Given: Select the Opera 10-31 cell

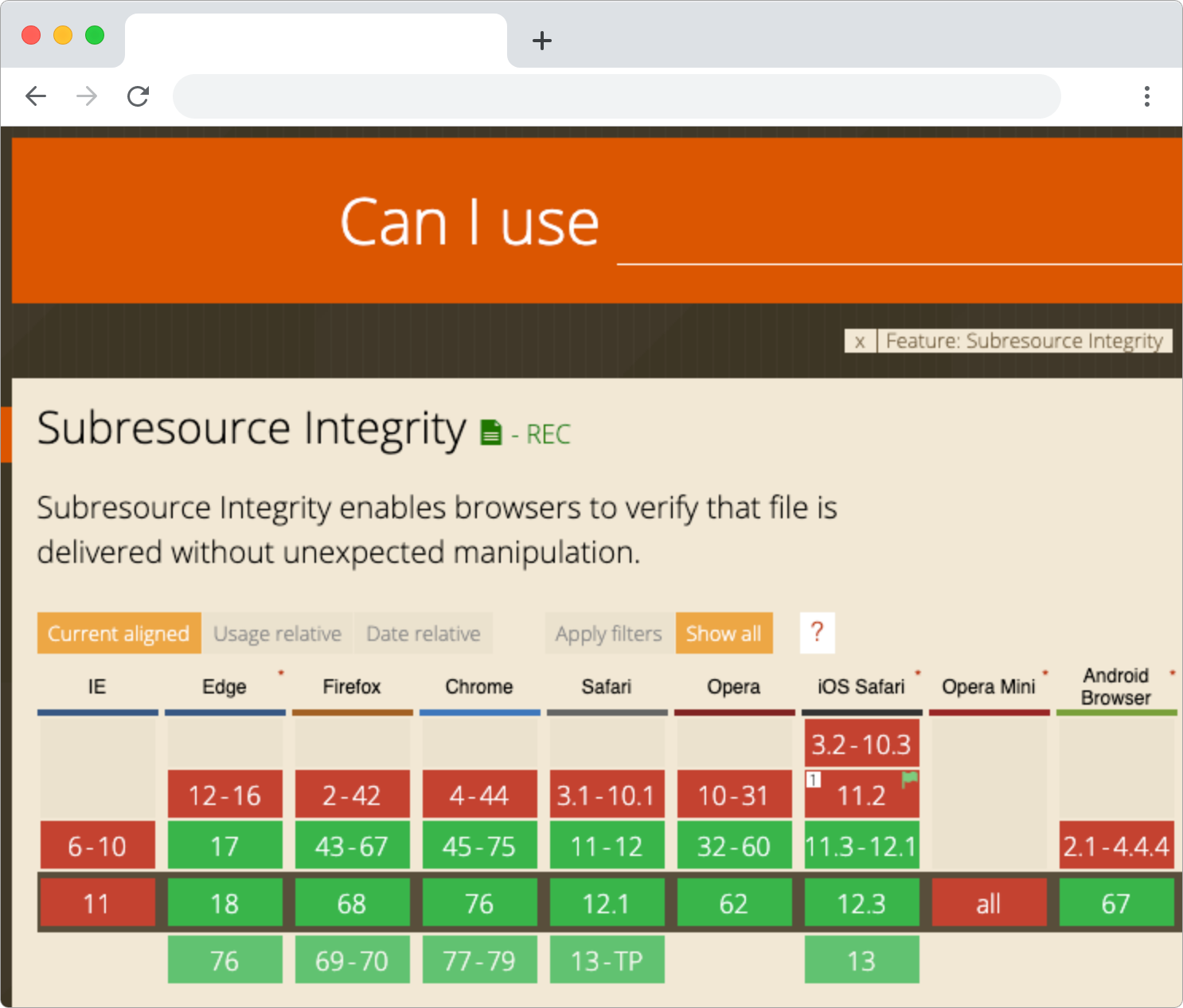Looking at the screenshot, I should coord(734,795).
